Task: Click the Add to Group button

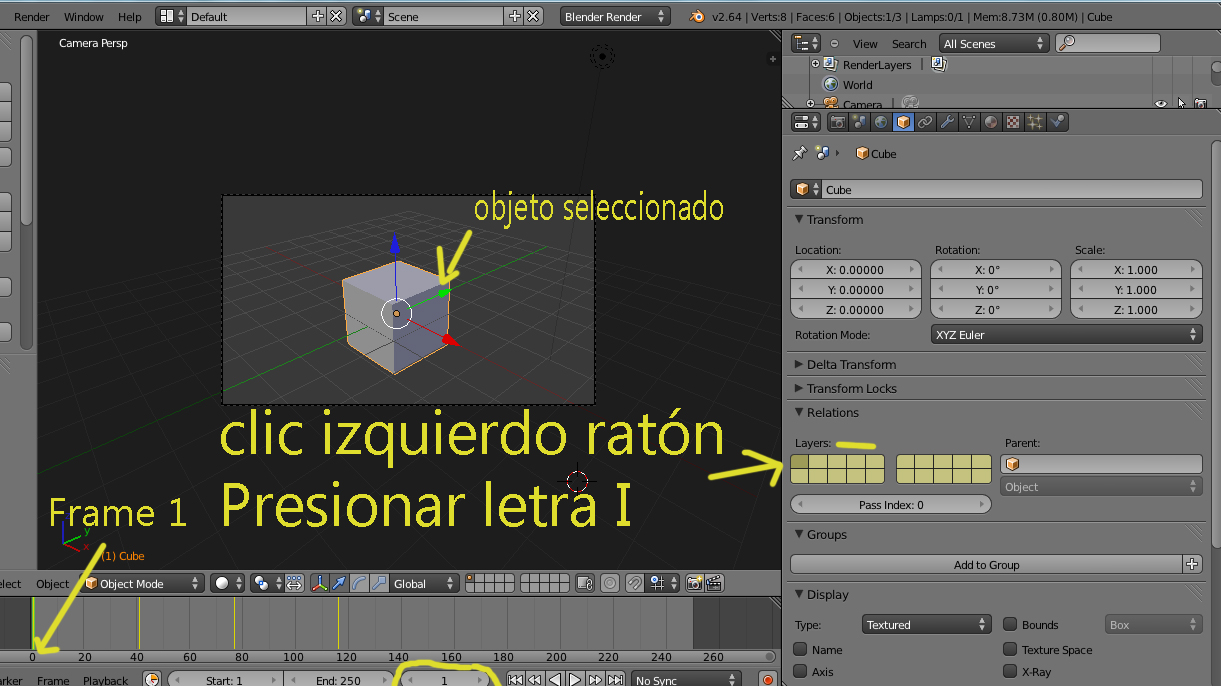Action: coord(987,564)
